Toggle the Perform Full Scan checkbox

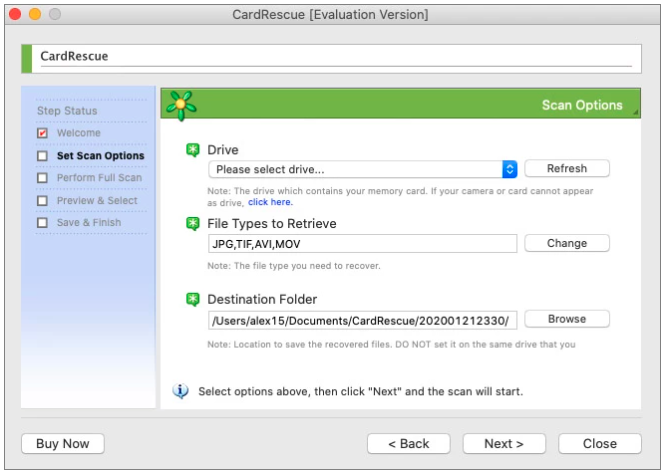42,178
